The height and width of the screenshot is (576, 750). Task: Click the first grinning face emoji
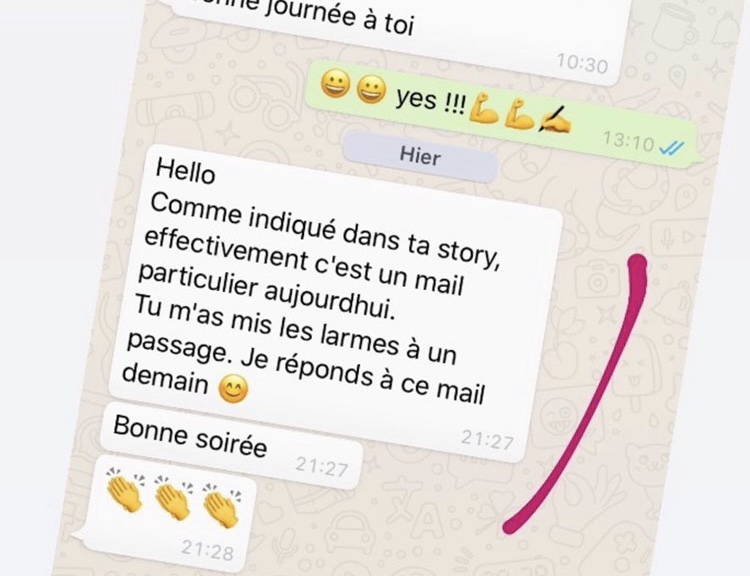point(335,84)
